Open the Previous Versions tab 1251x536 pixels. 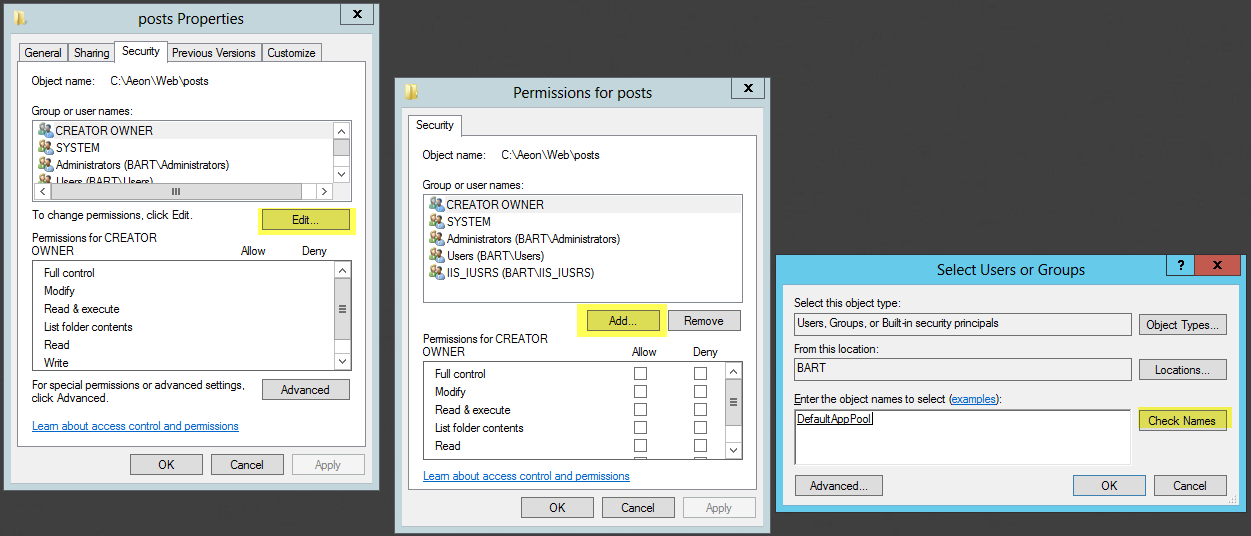coord(213,53)
